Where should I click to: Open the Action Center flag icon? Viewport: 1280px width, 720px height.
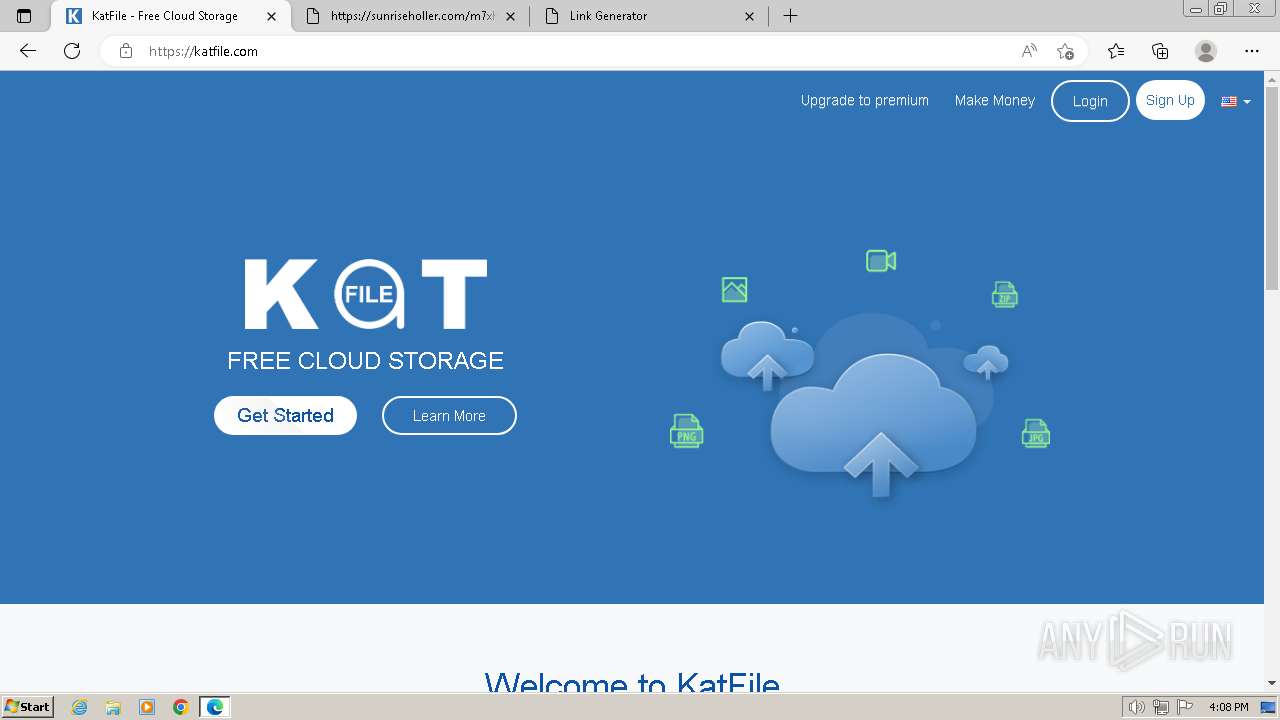coord(1185,707)
